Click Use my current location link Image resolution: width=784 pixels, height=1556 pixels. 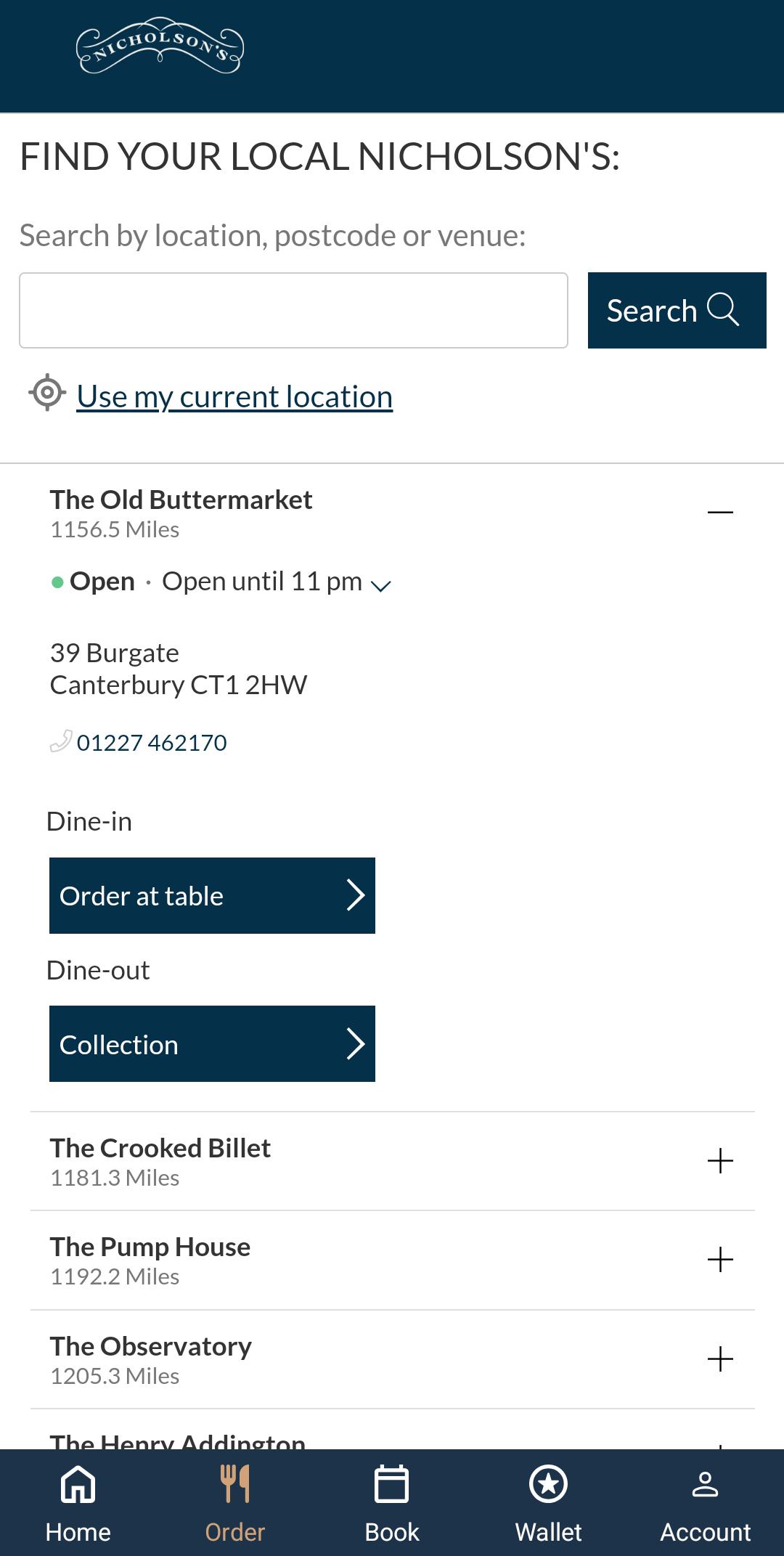234,396
